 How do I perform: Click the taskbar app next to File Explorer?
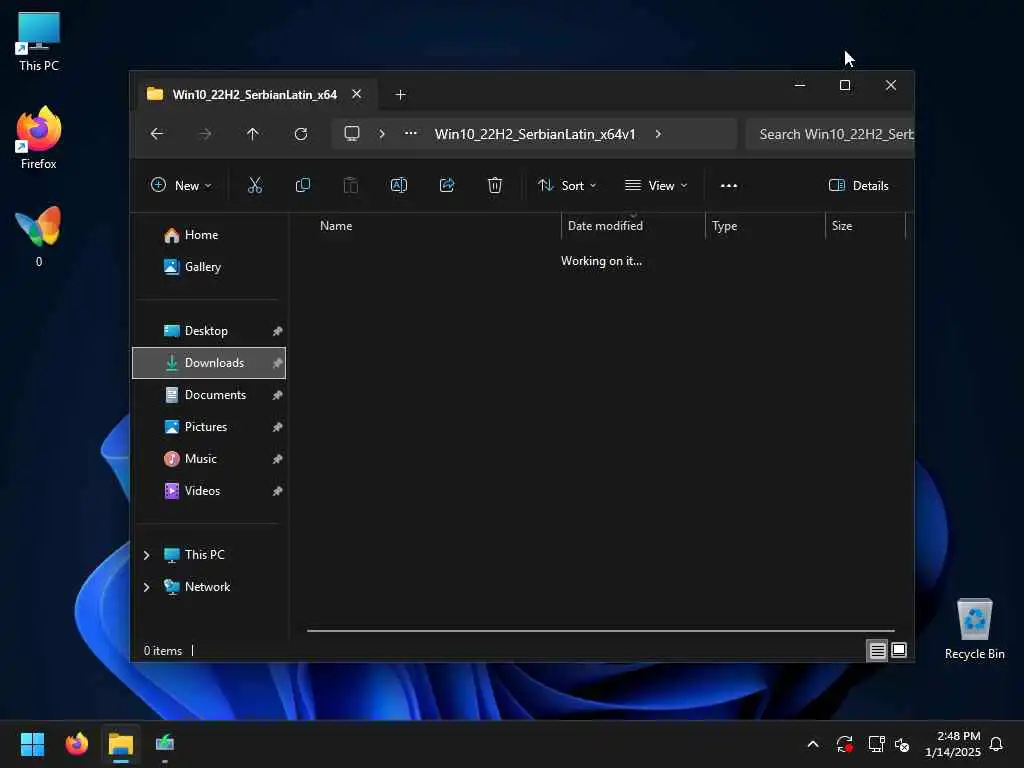click(x=165, y=744)
